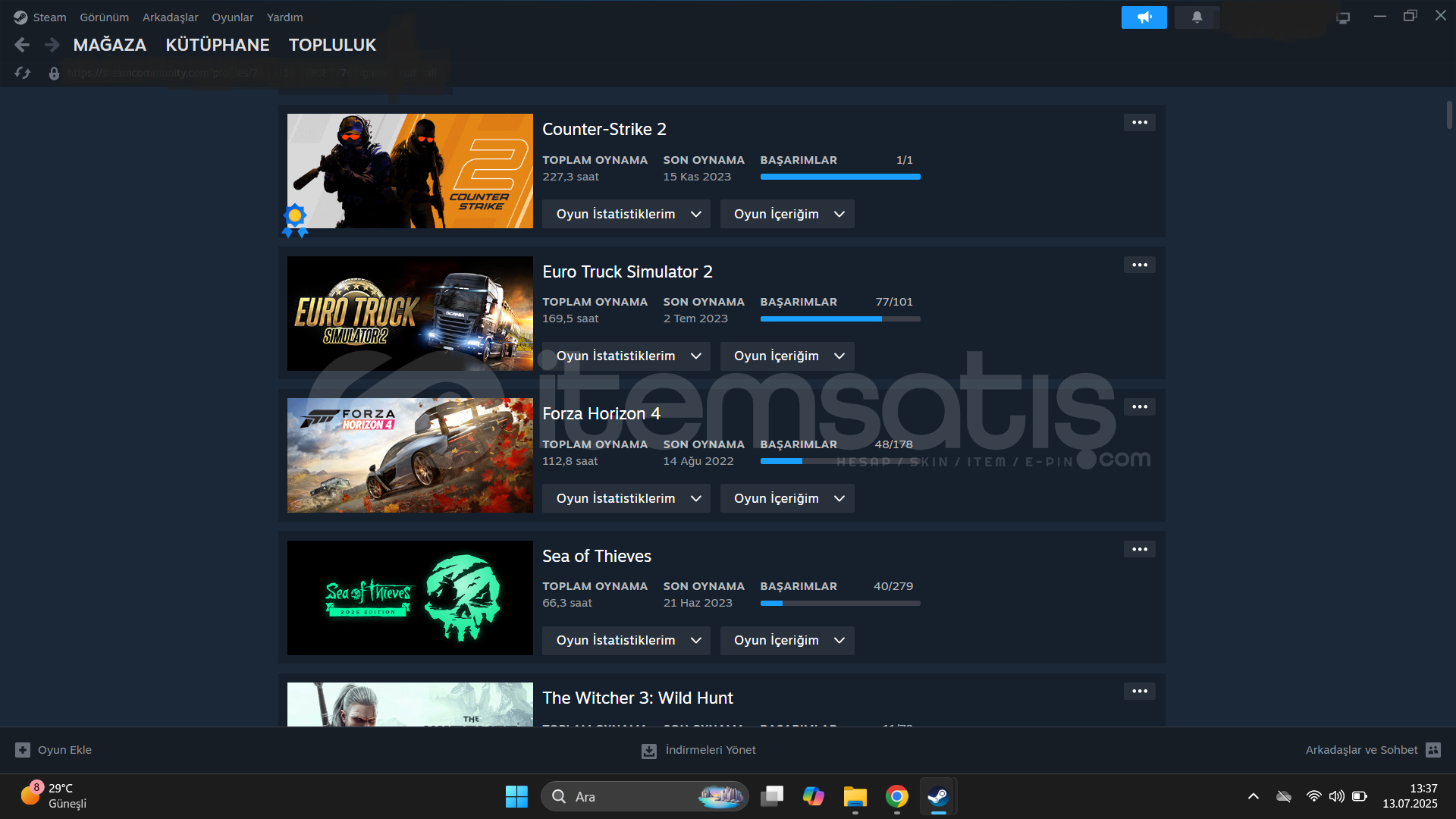Image resolution: width=1456 pixels, height=819 pixels.
Task: Open the friends chat icon at bottom right
Action: [x=1432, y=750]
